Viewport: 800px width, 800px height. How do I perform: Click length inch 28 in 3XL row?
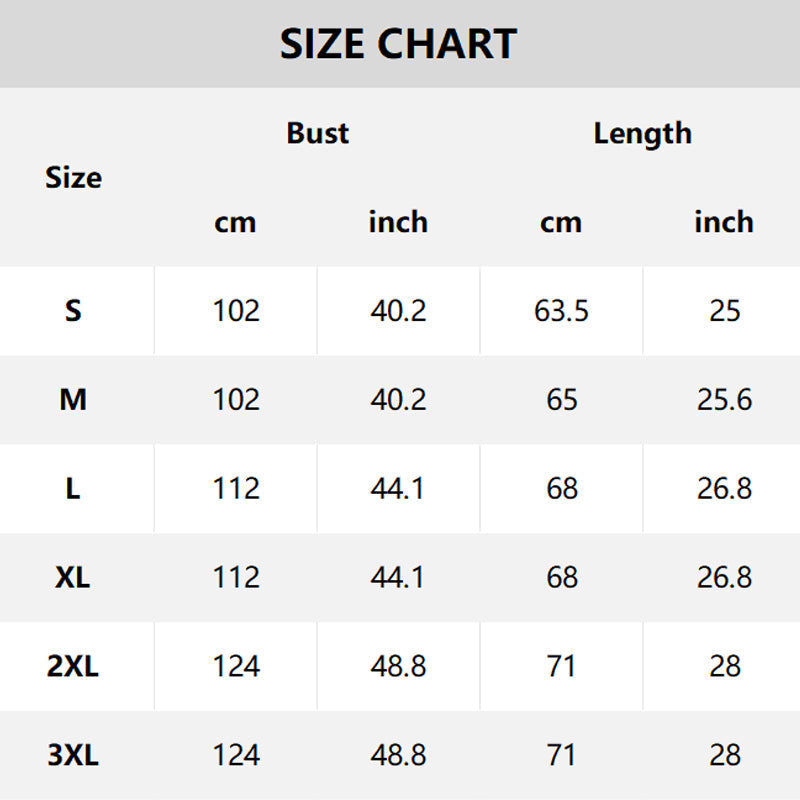[724, 755]
